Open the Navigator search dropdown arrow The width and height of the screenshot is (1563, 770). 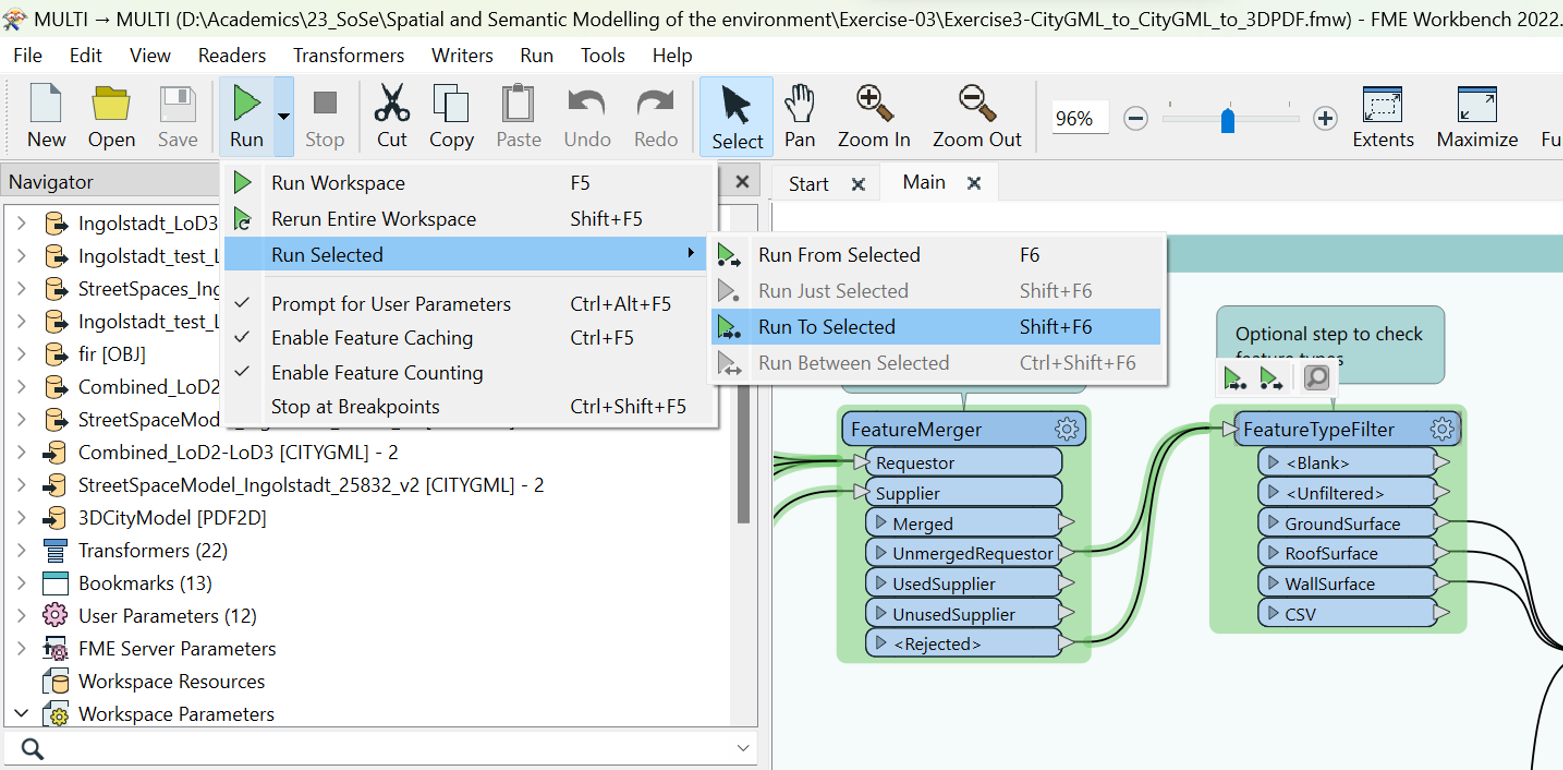point(742,748)
